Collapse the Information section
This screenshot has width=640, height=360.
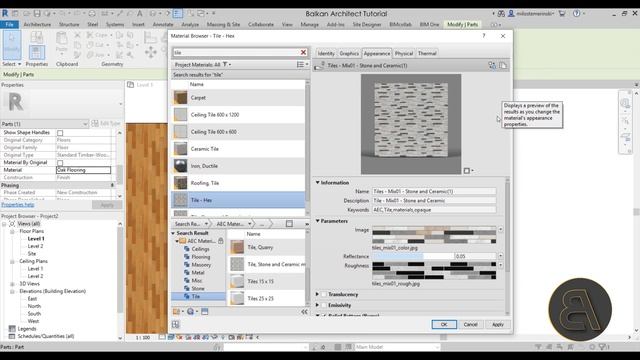[x=318, y=182]
